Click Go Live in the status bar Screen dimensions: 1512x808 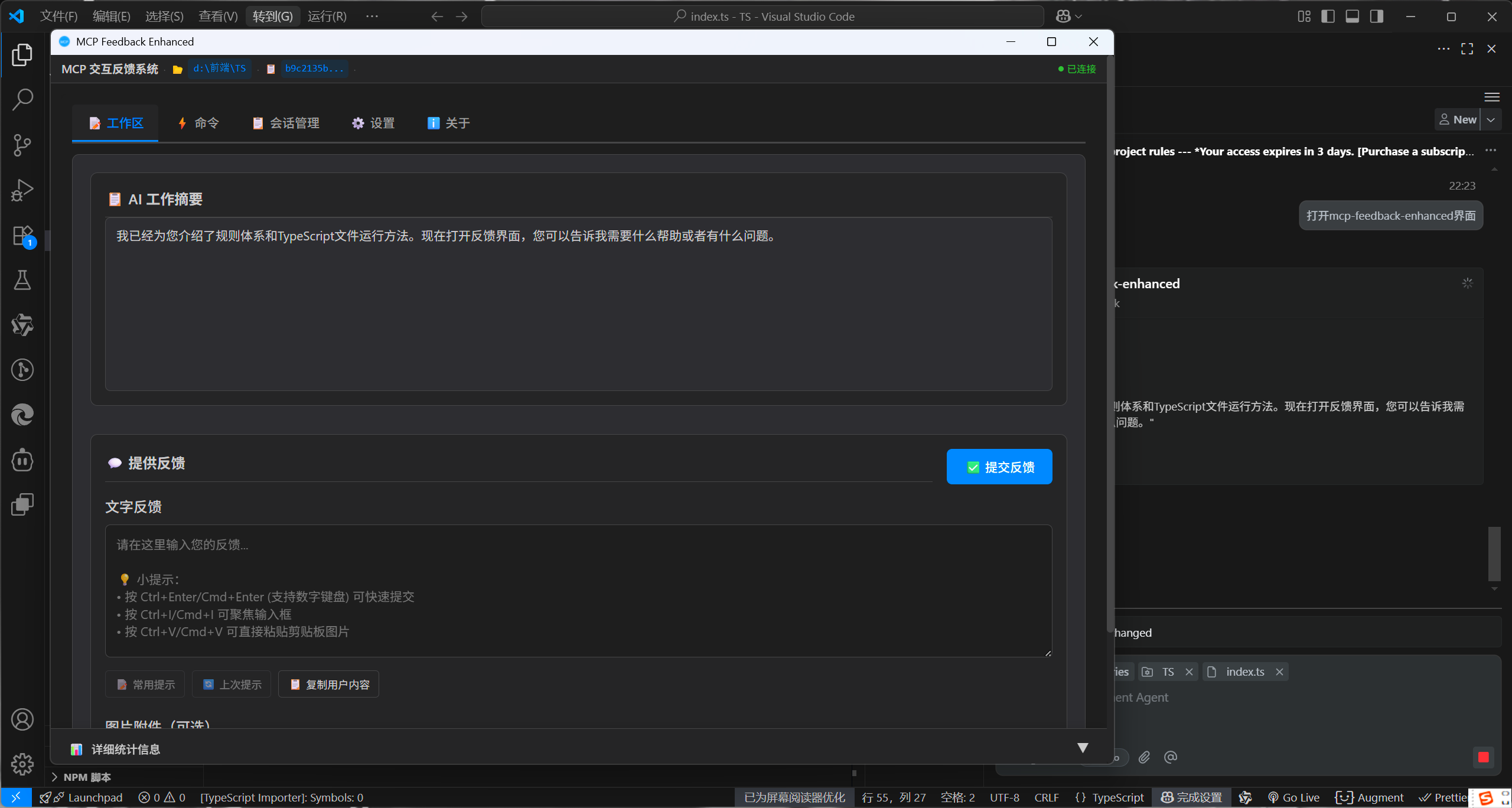click(x=1293, y=797)
